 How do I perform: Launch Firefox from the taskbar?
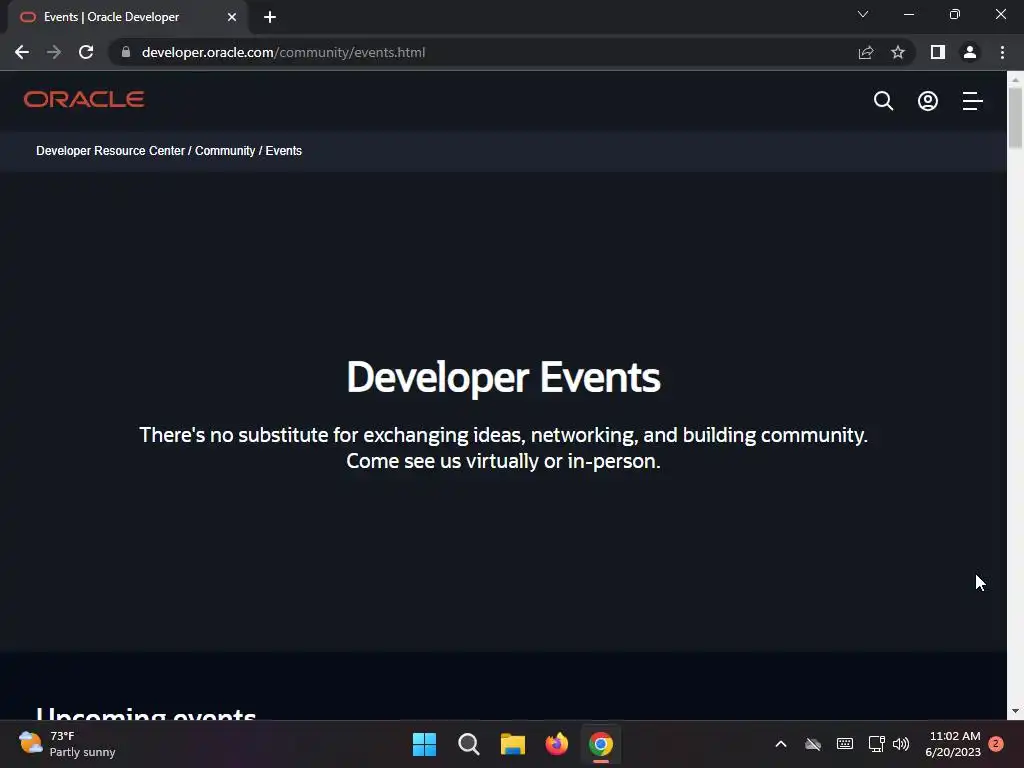556,744
